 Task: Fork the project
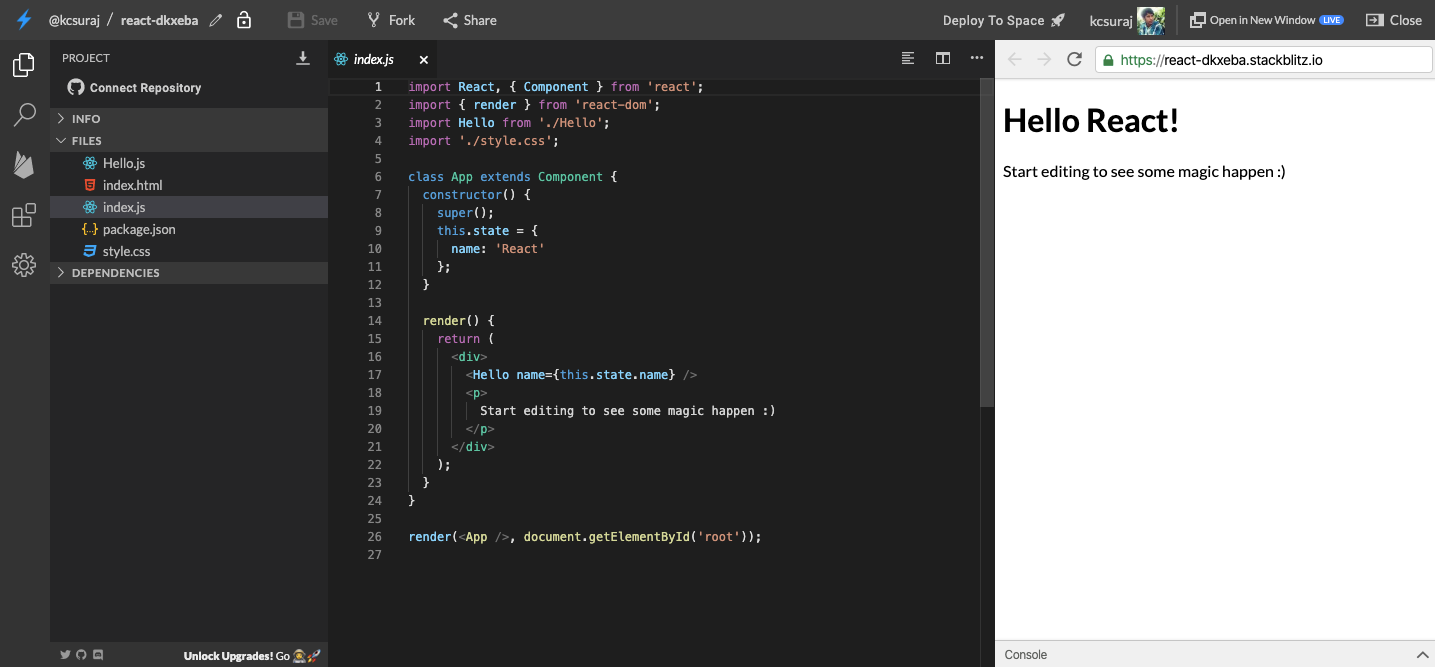click(390, 20)
